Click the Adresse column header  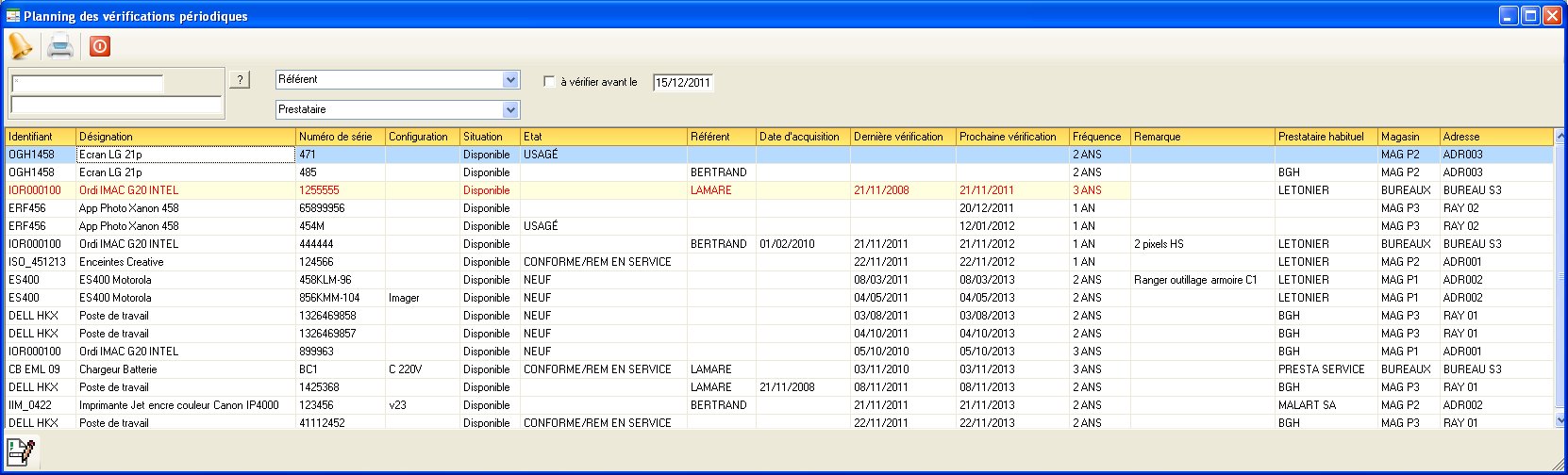coord(1496,137)
